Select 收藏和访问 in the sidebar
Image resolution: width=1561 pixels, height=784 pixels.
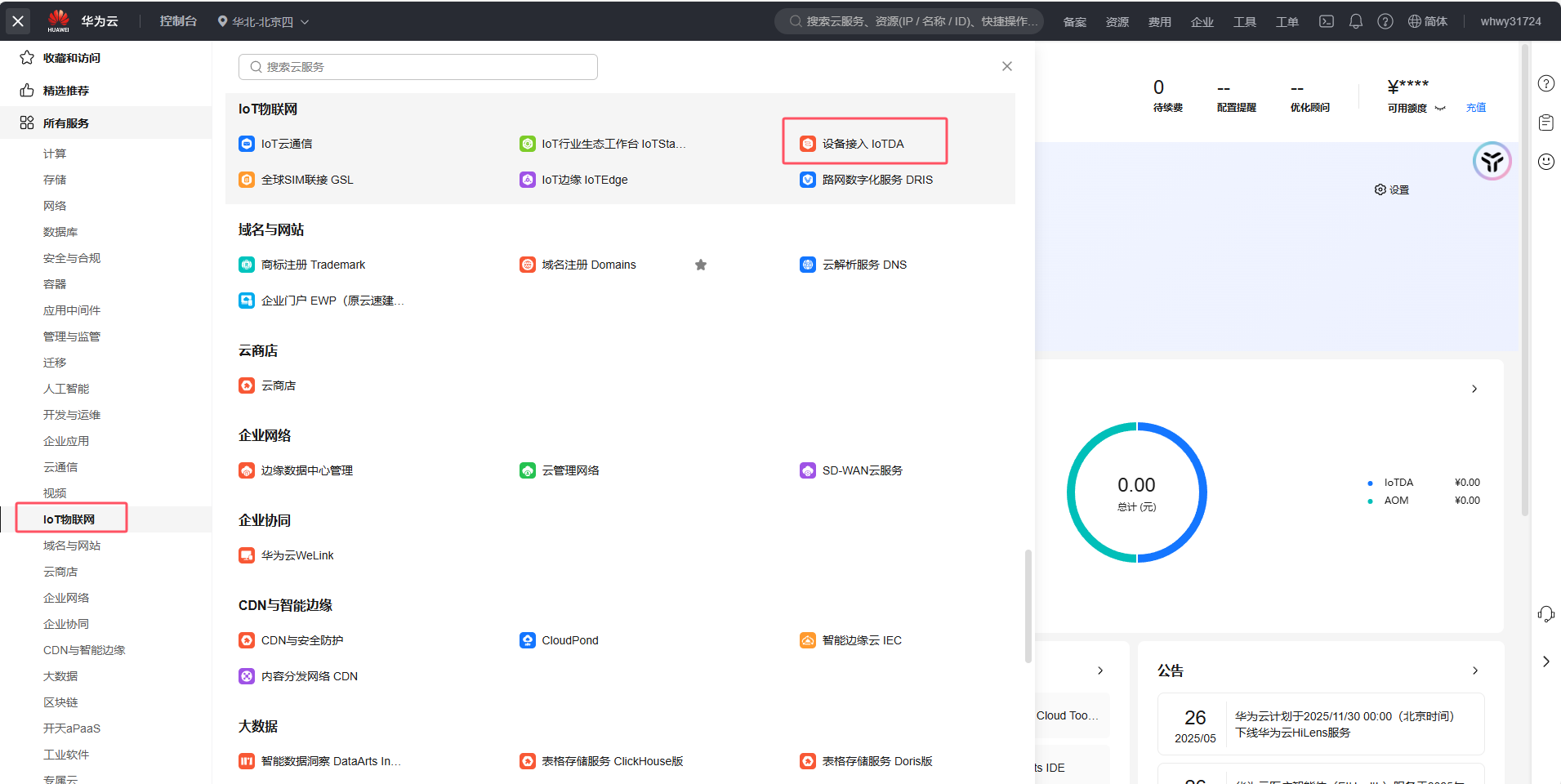pos(106,57)
